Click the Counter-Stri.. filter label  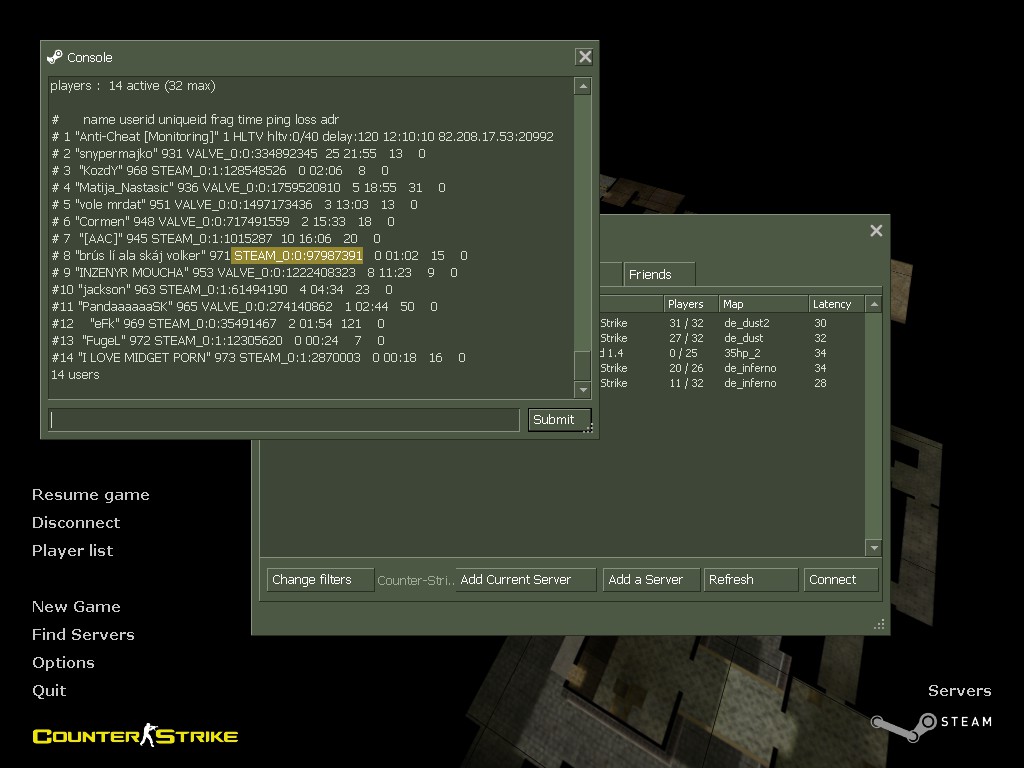pos(416,580)
